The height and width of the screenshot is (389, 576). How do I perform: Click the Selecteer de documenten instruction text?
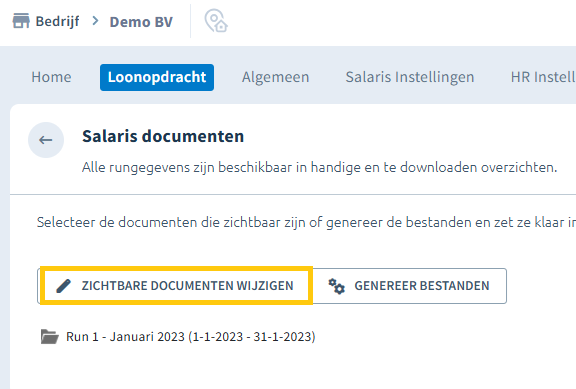click(306, 222)
